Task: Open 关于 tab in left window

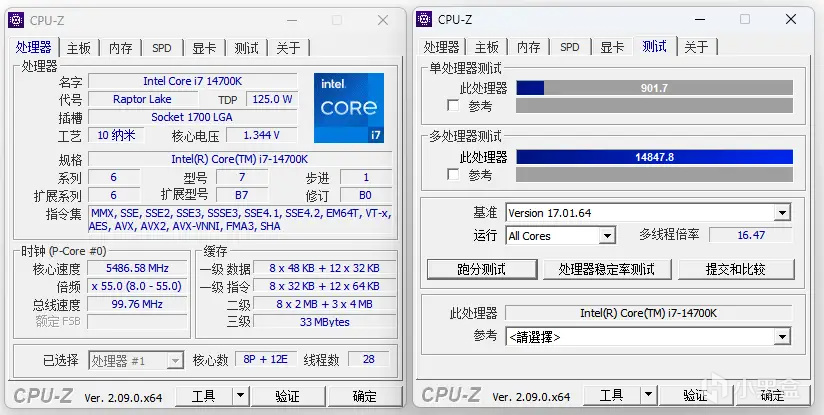Action: (289, 48)
